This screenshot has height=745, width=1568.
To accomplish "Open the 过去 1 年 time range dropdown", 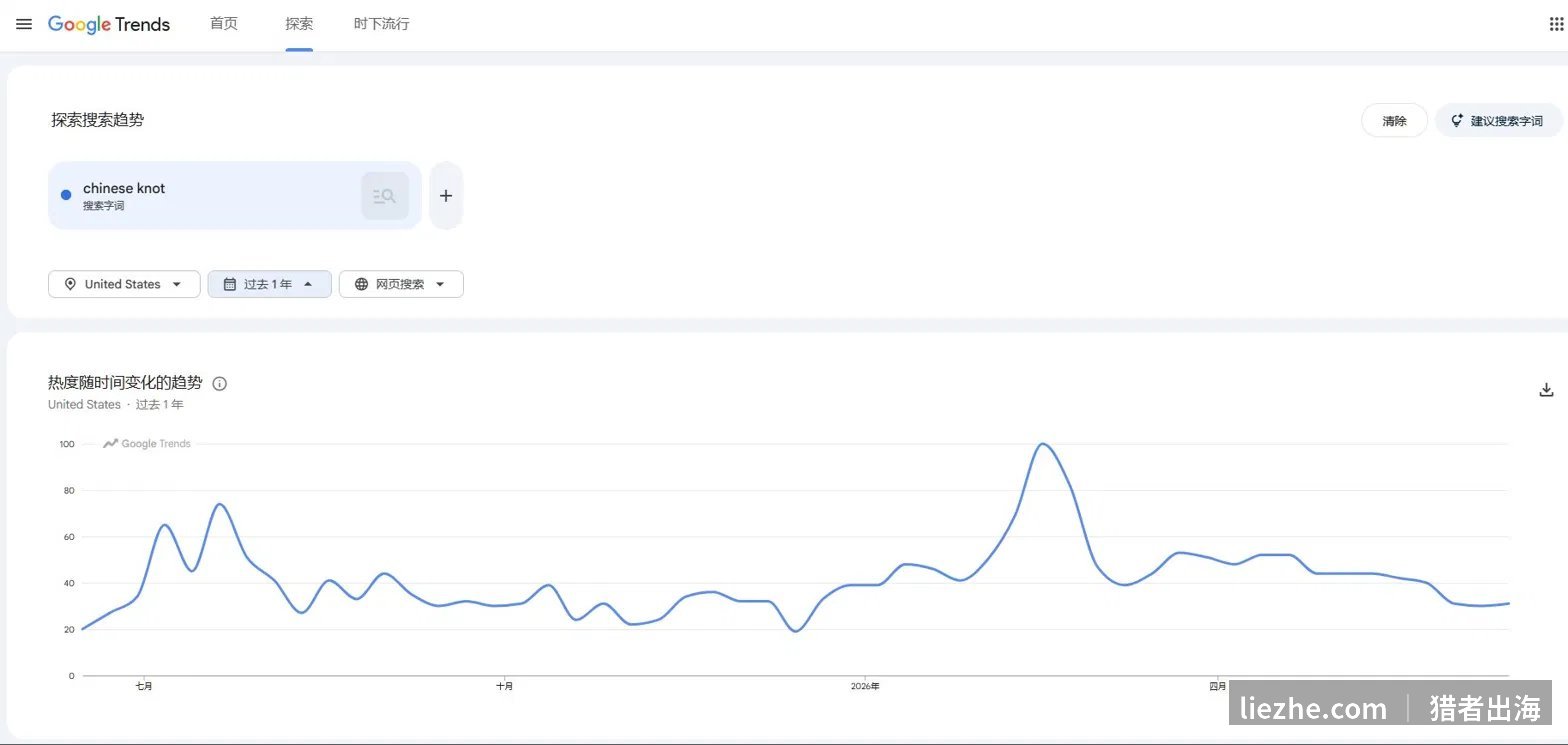I will (269, 284).
